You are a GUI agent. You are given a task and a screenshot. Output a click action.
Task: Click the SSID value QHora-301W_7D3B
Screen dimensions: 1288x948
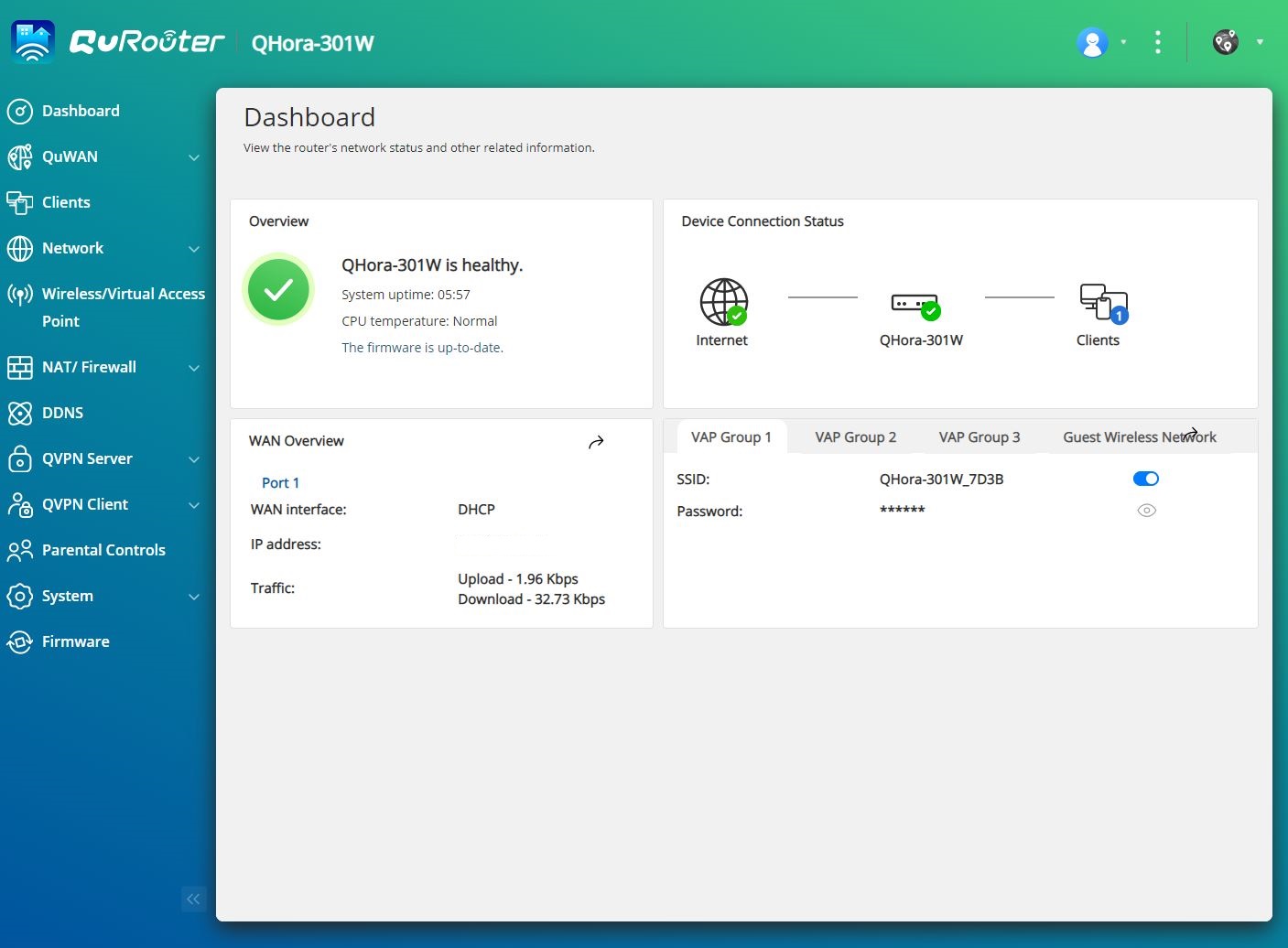pos(941,479)
